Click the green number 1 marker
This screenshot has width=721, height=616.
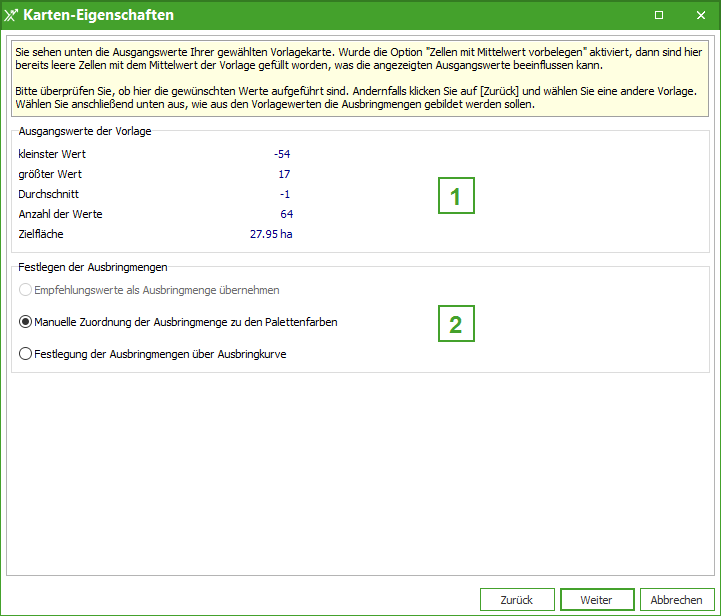(456, 197)
